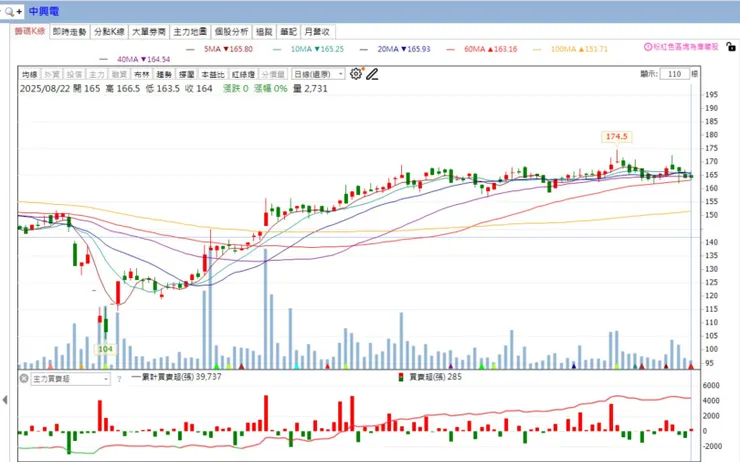Screen dimensions: 740x462
Task: Switch to the 主力地圖 tab
Action: pyautogui.click(x=190, y=32)
